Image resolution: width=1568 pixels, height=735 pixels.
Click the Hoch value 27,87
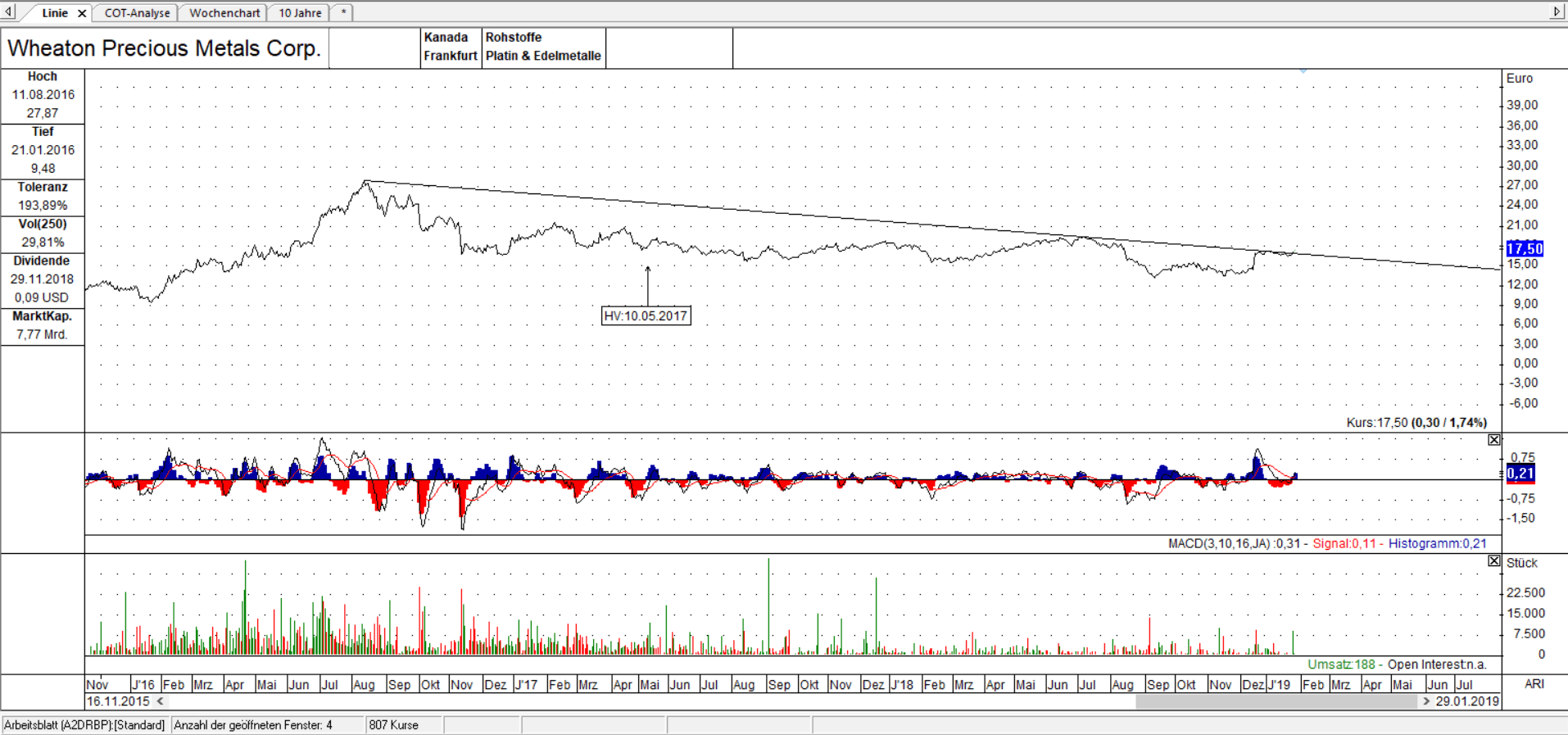tap(43, 113)
